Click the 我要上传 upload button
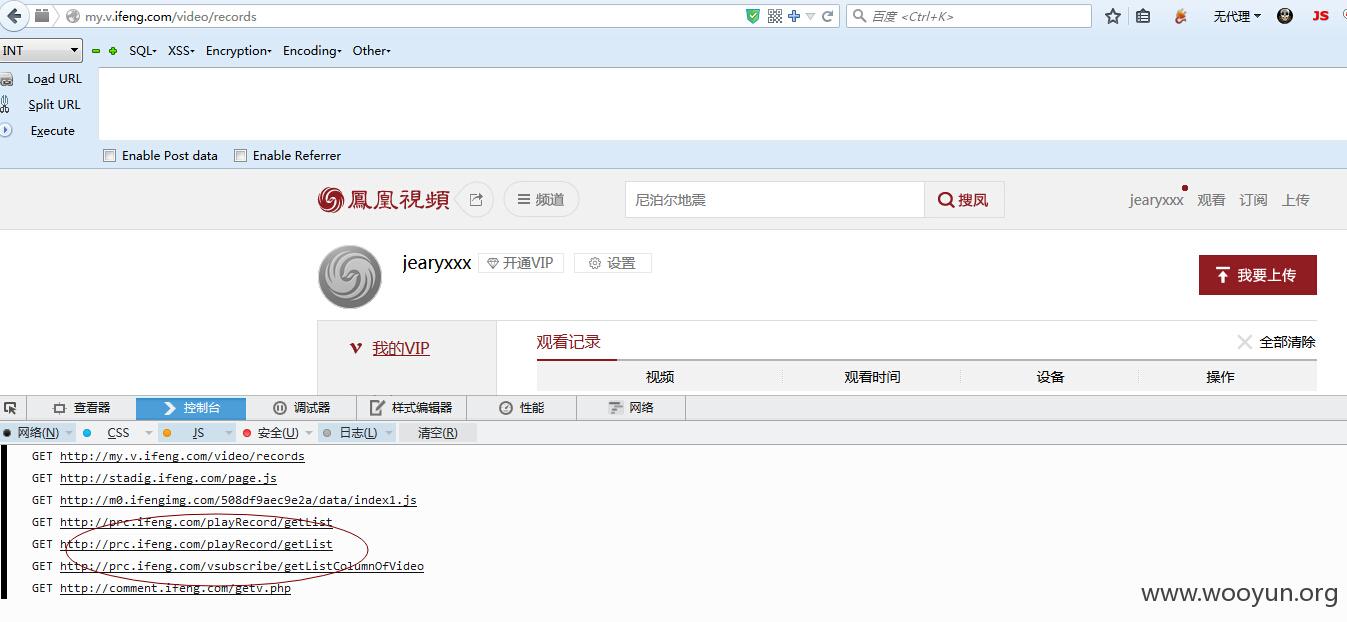1347x622 pixels. [1258, 275]
